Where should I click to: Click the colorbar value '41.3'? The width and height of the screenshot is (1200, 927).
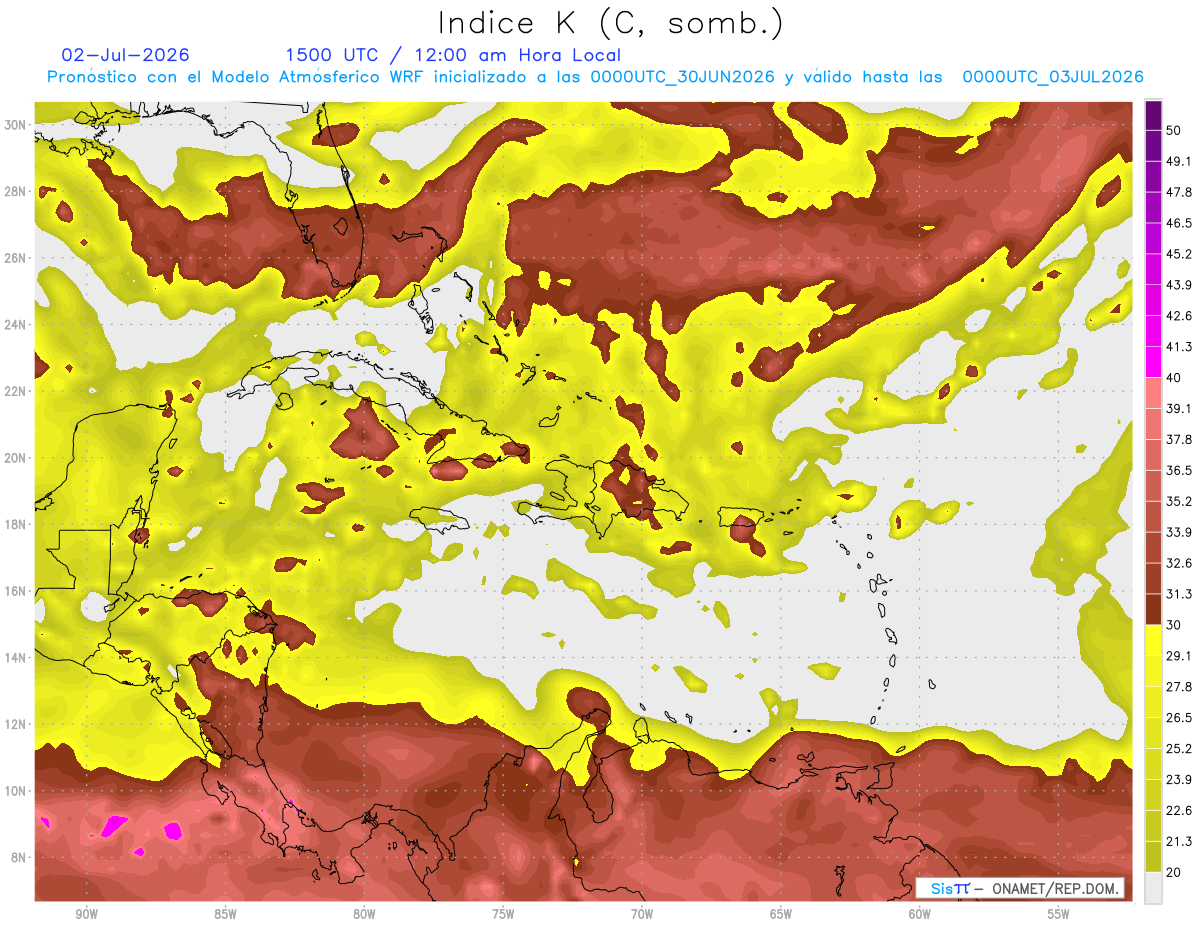coord(1178,347)
